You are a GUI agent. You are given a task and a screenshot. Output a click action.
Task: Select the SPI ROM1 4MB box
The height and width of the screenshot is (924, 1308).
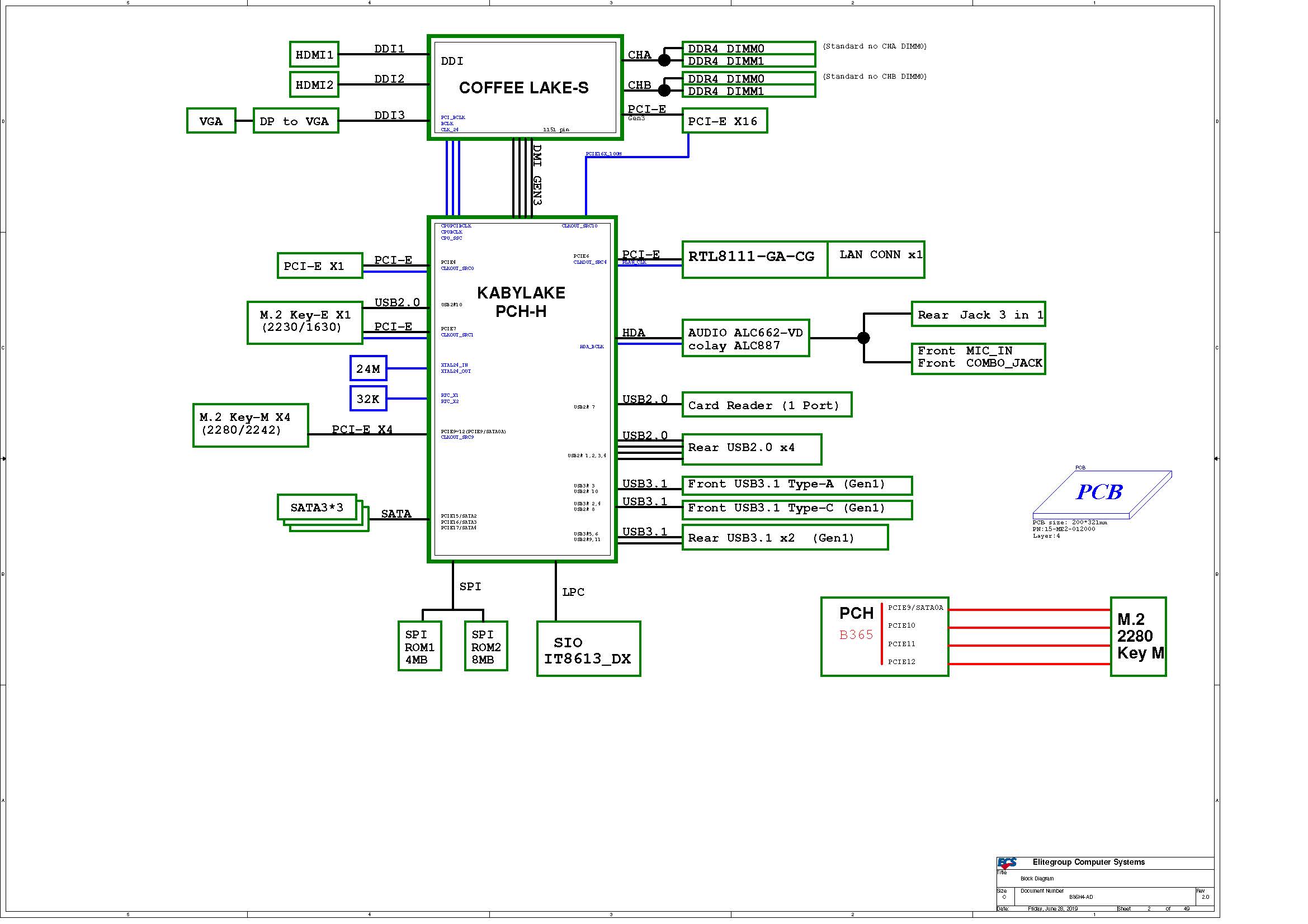[419, 646]
